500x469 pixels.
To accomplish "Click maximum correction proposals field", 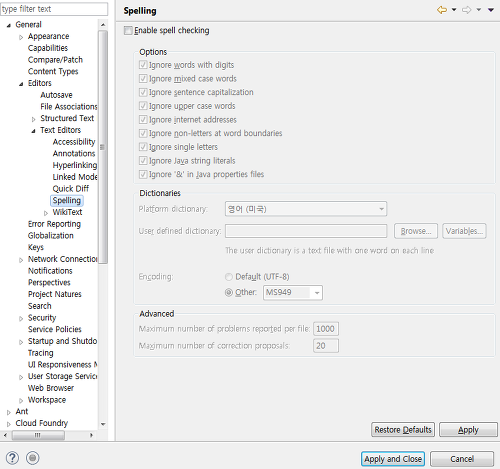I will [x=326, y=346].
